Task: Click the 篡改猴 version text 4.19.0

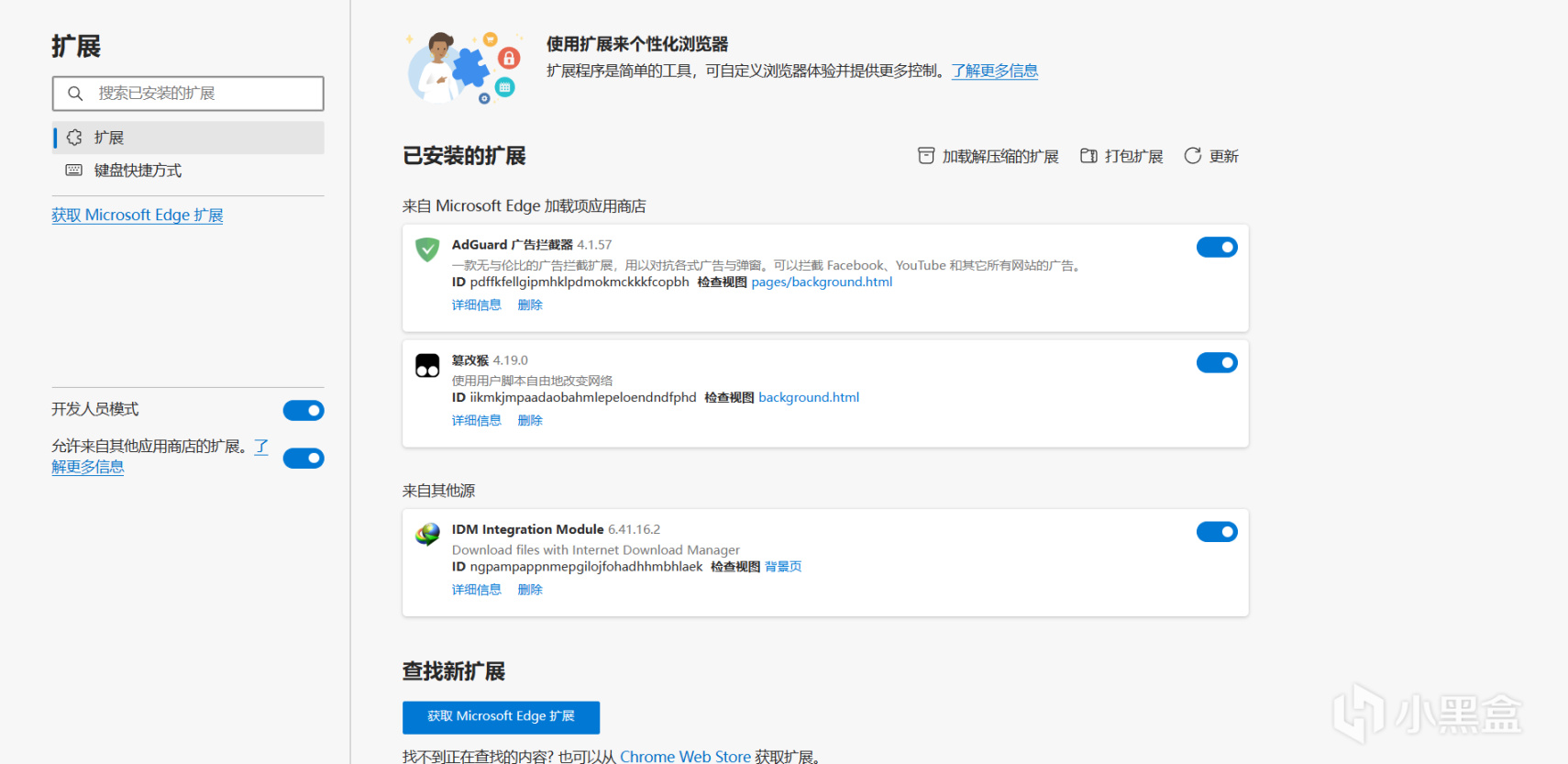Action: coord(511,360)
